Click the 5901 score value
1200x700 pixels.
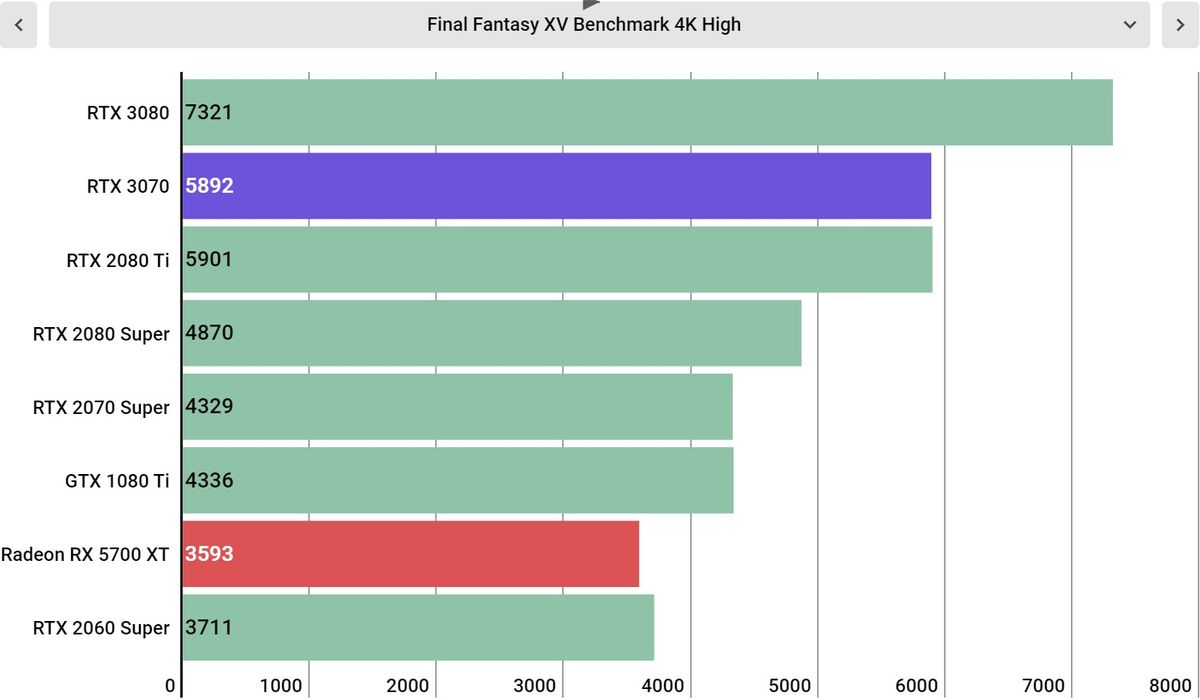pyautogui.click(x=210, y=259)
